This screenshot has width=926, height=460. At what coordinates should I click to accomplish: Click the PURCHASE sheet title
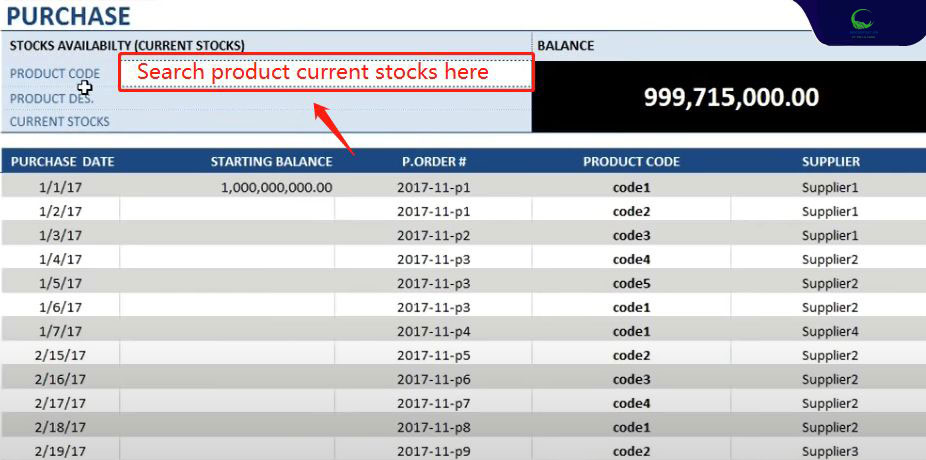(x=69, y=16)
